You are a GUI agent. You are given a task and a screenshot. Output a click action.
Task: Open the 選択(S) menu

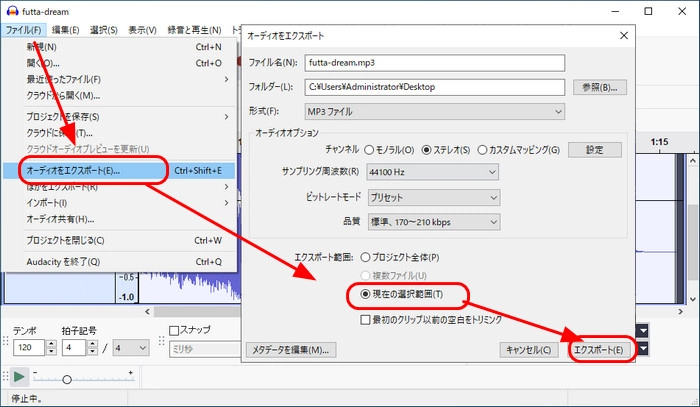[x=104, y=30]
